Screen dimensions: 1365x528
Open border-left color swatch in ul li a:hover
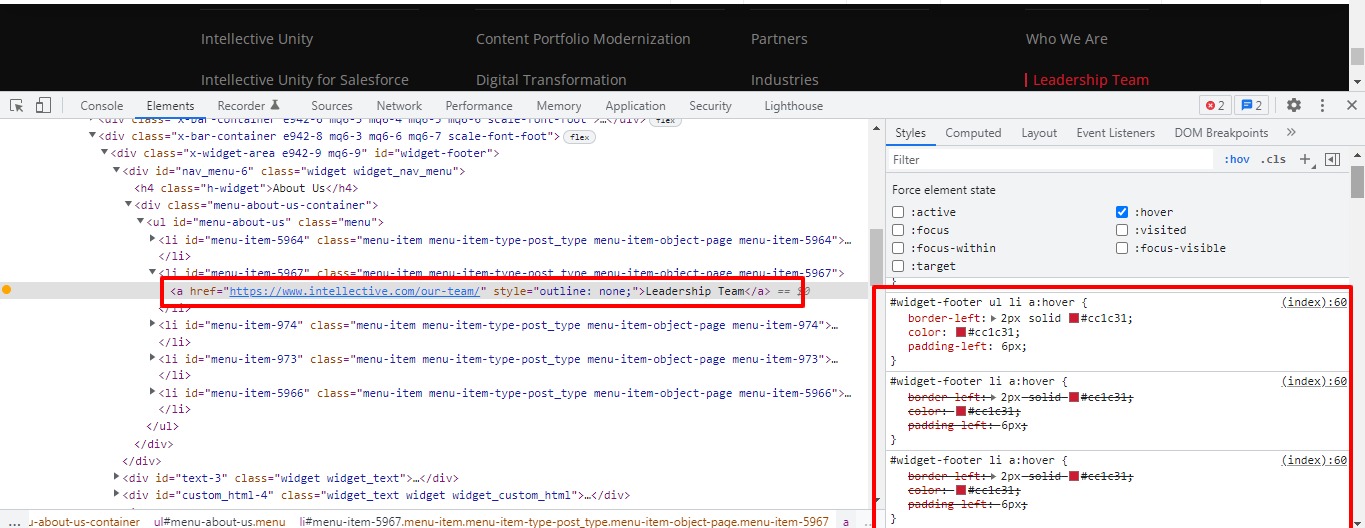pos(1074,318)
